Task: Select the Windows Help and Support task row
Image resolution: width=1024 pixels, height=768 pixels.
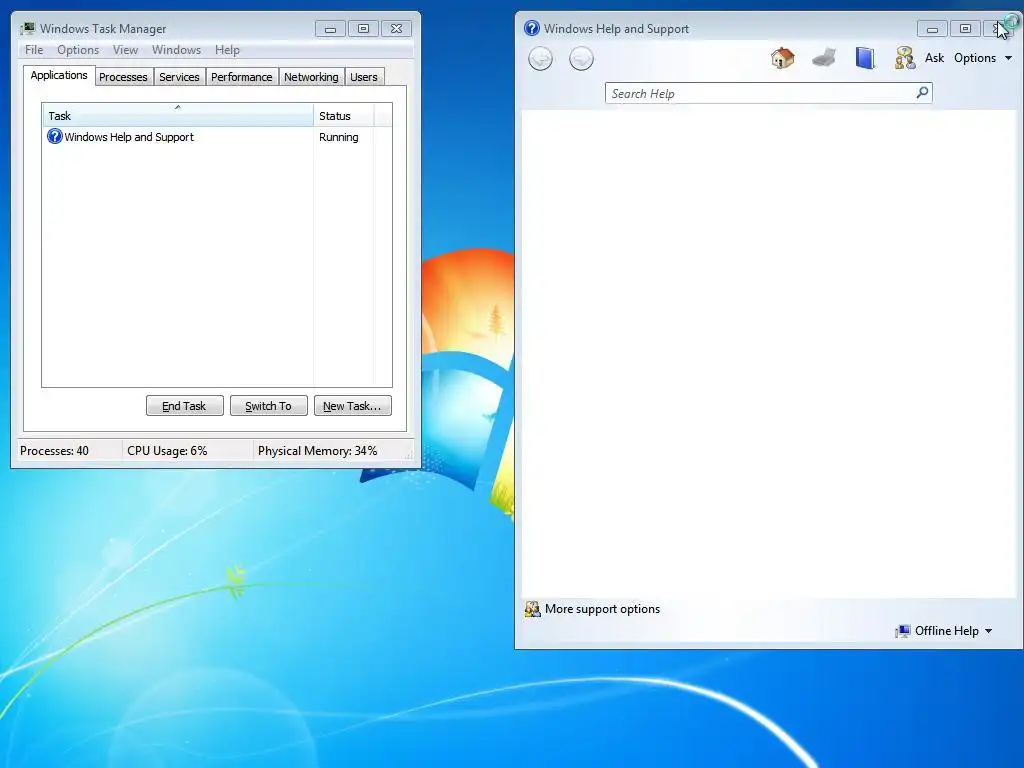Action: point(217,137)
